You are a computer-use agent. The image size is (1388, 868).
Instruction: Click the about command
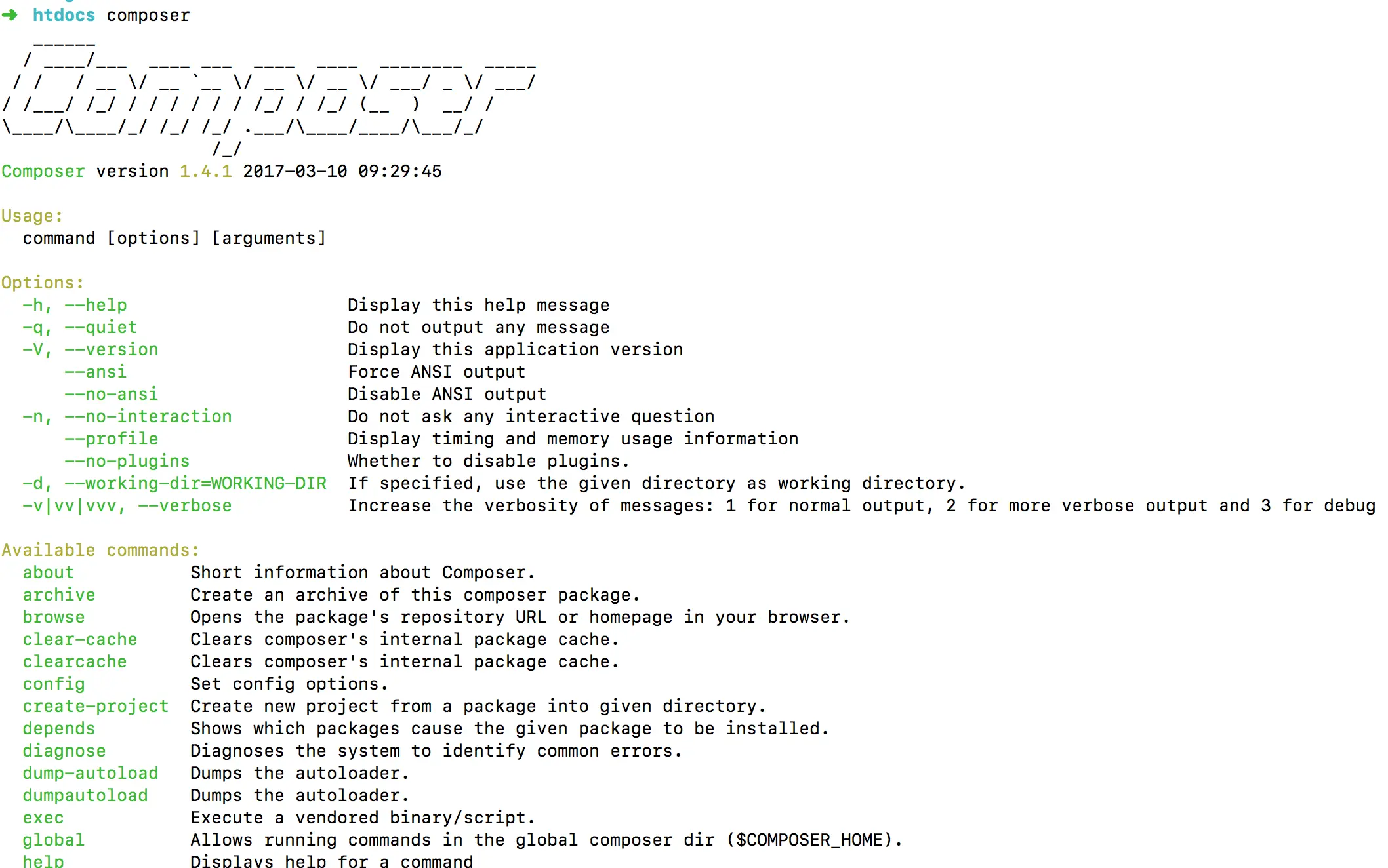(49, 572)
